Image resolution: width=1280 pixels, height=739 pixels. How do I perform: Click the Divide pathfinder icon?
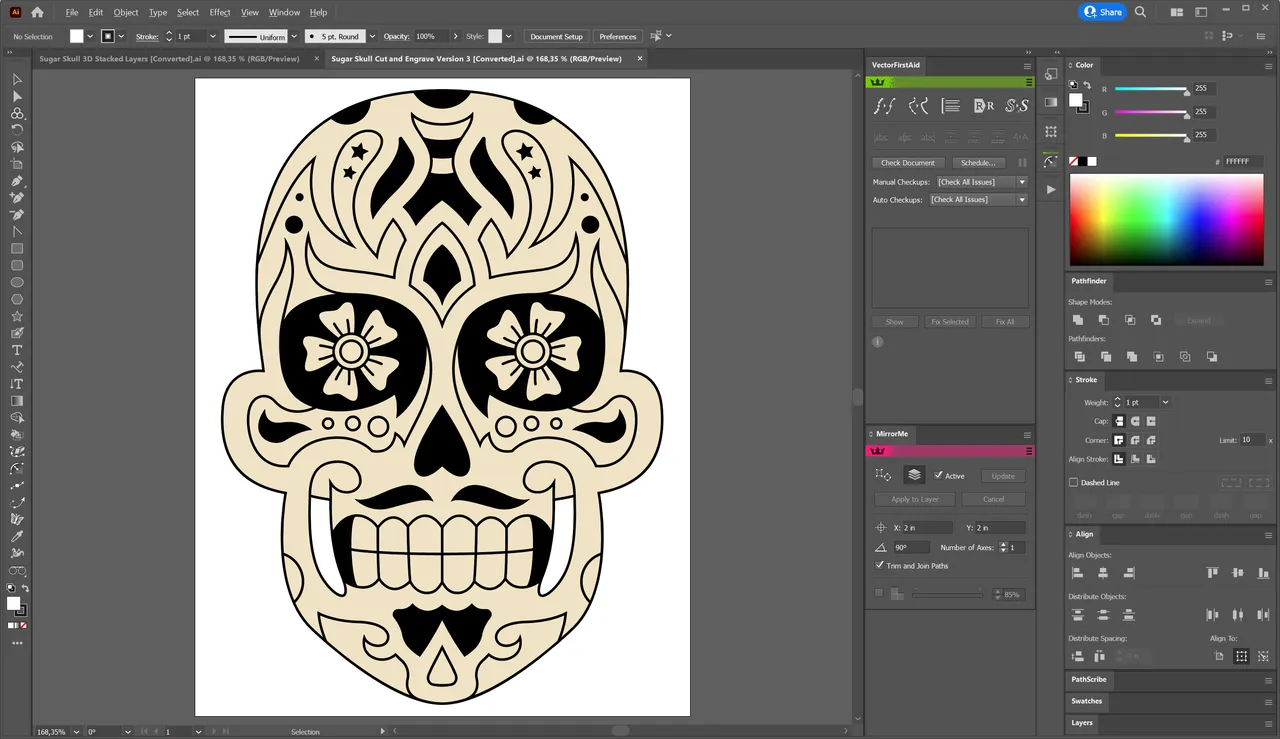click(x=1079, y=357)
